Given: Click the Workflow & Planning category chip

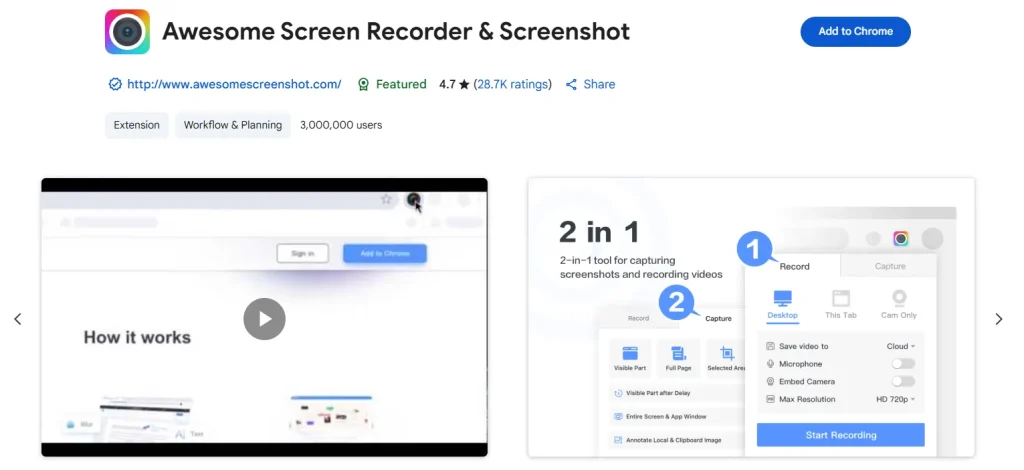Looking at the screenshot, I should pyautogui.click(x=232, y=125).
